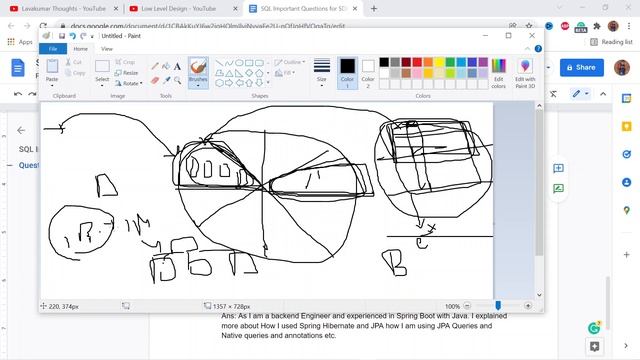The image size is (640, 360).
Task: Open Customize Quick Access Toolbar arrow
Action: [x=92, y=36]
